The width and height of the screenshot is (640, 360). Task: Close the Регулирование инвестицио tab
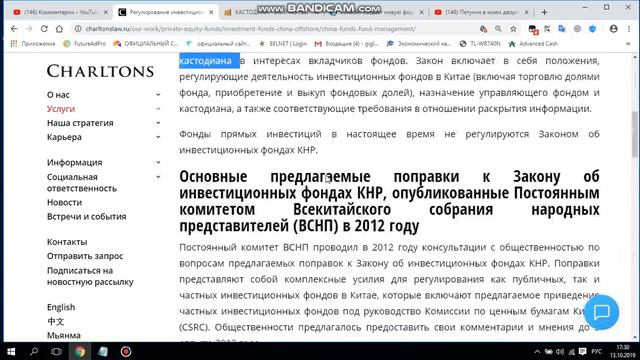[211, 12]
